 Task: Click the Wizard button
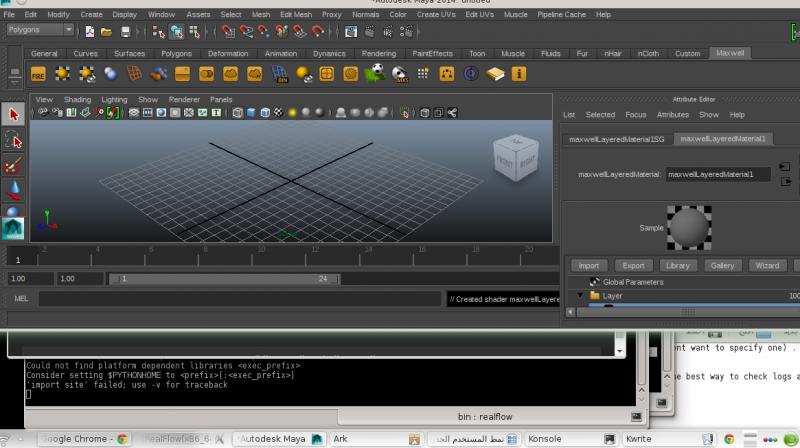click(767, 266)
